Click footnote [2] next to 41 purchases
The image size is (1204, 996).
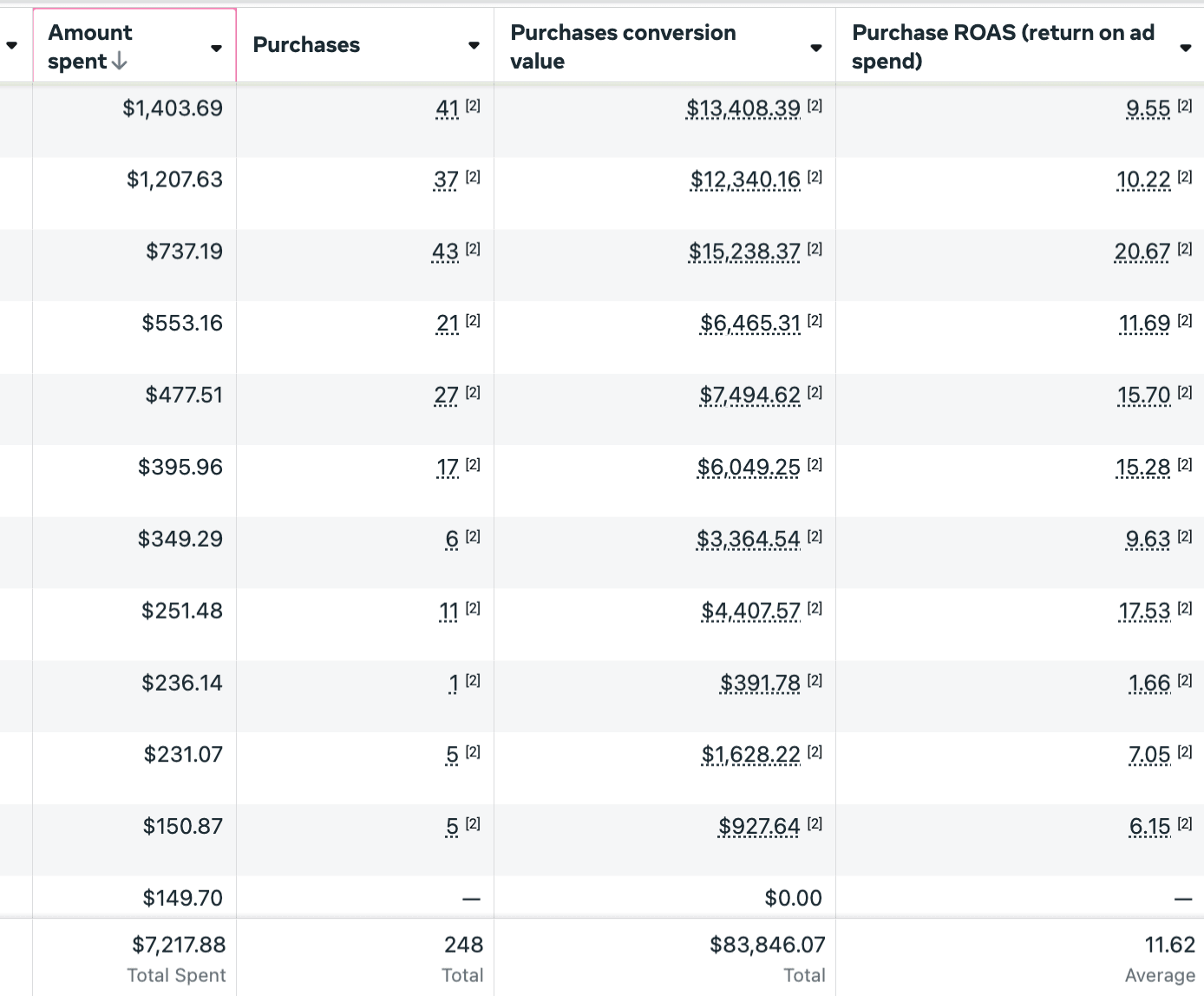473,106
